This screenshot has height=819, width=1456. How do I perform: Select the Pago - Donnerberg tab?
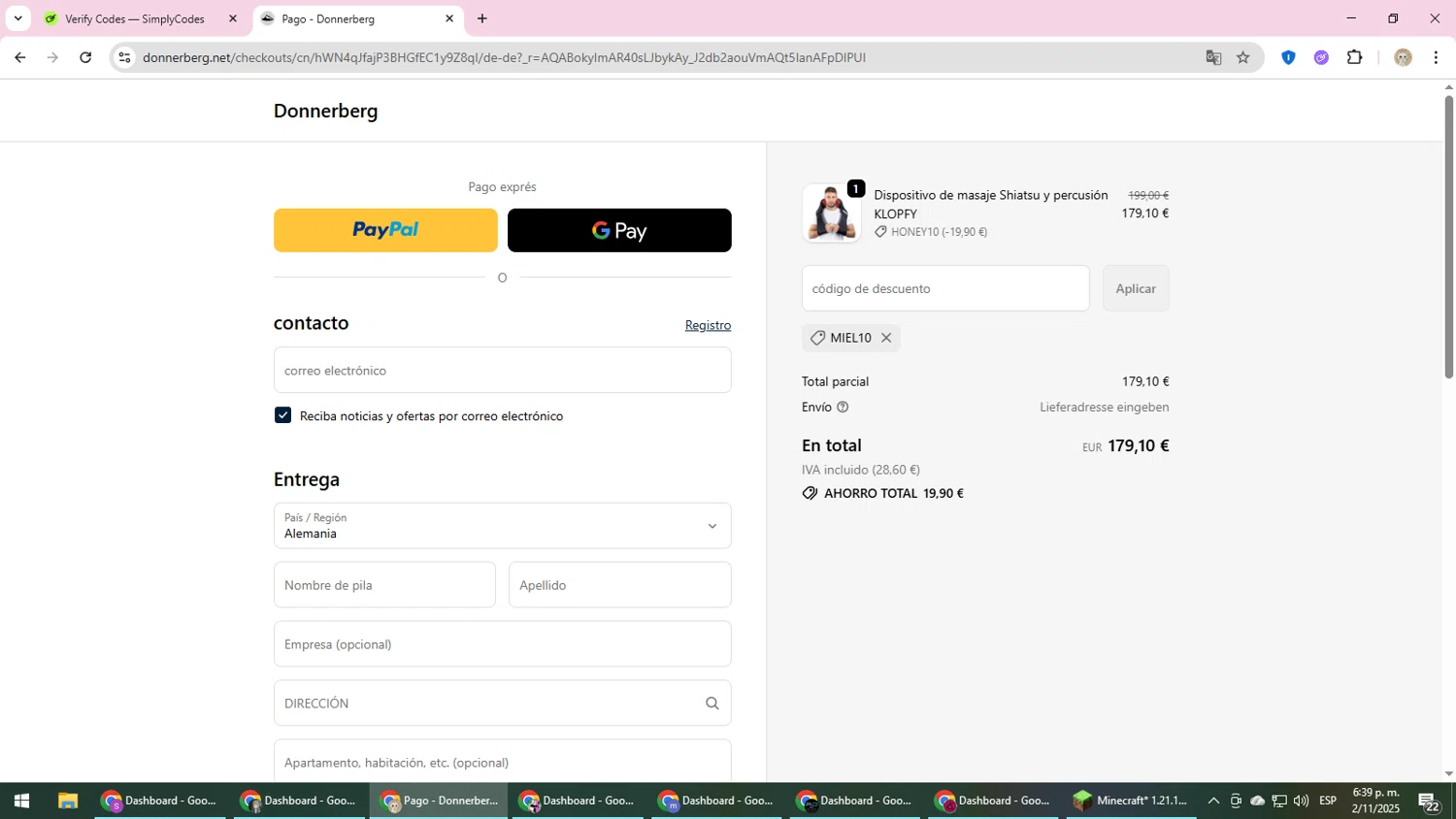click(327, 18)
